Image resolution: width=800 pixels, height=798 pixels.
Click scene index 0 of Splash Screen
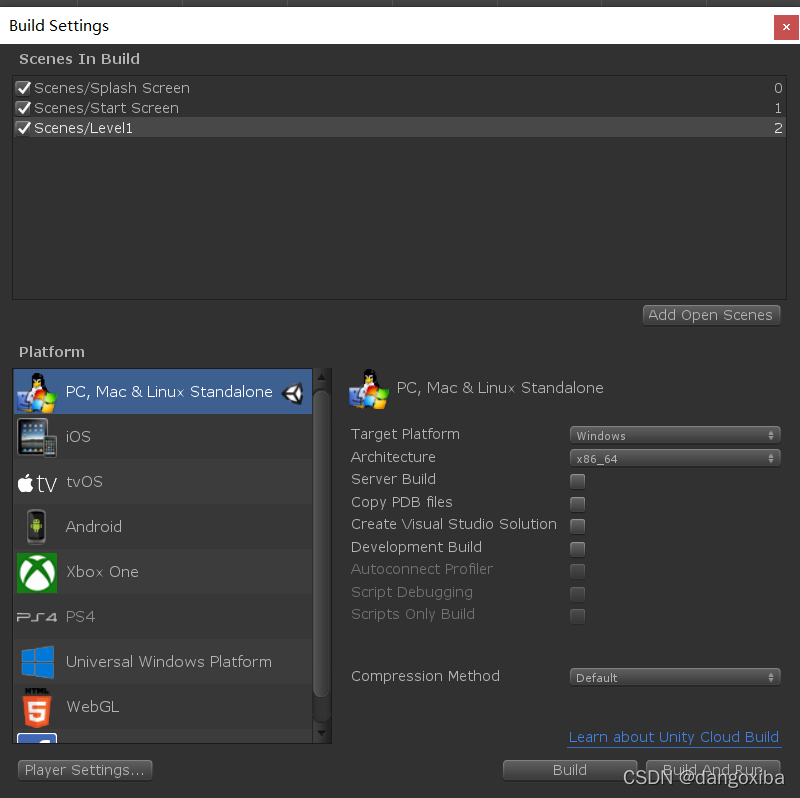pyautogui.click(x=778, y=88)
